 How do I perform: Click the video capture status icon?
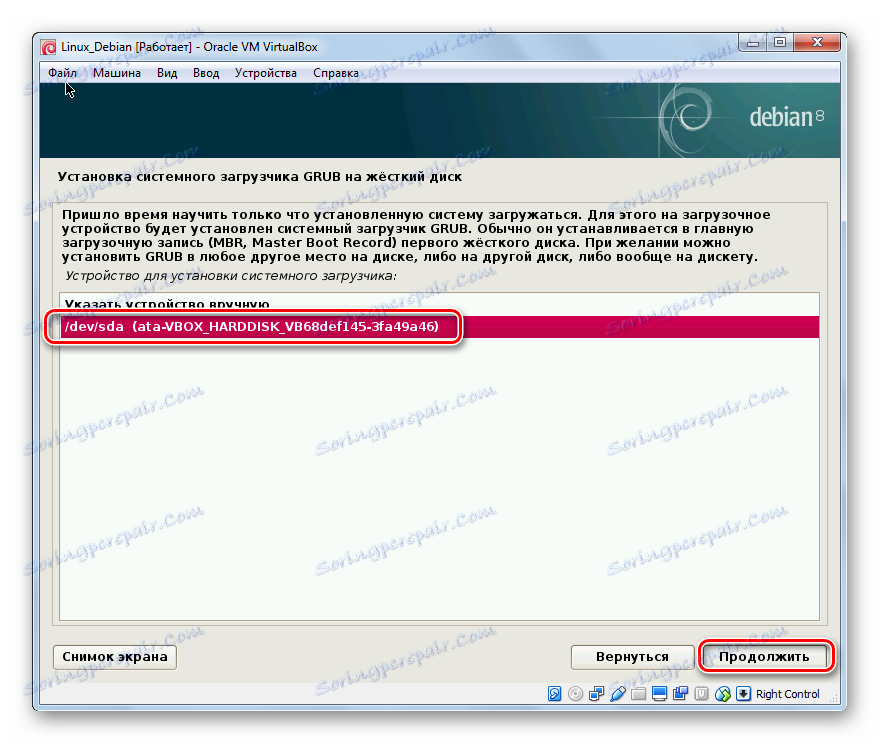[680, 694]
